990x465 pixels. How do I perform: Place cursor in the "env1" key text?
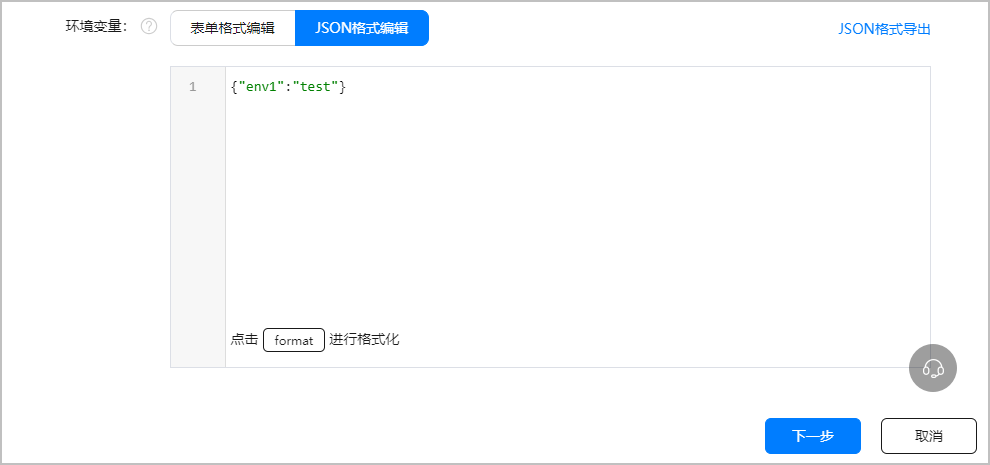[260, 87]
